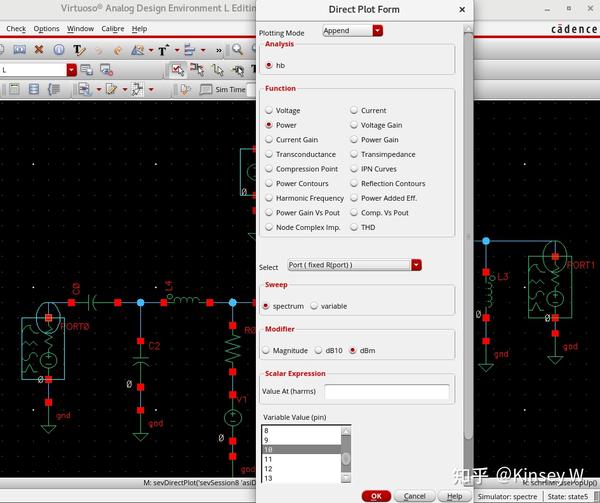Click the select instance pins cursor icon
600x503 pixels.
click(197, 70)
